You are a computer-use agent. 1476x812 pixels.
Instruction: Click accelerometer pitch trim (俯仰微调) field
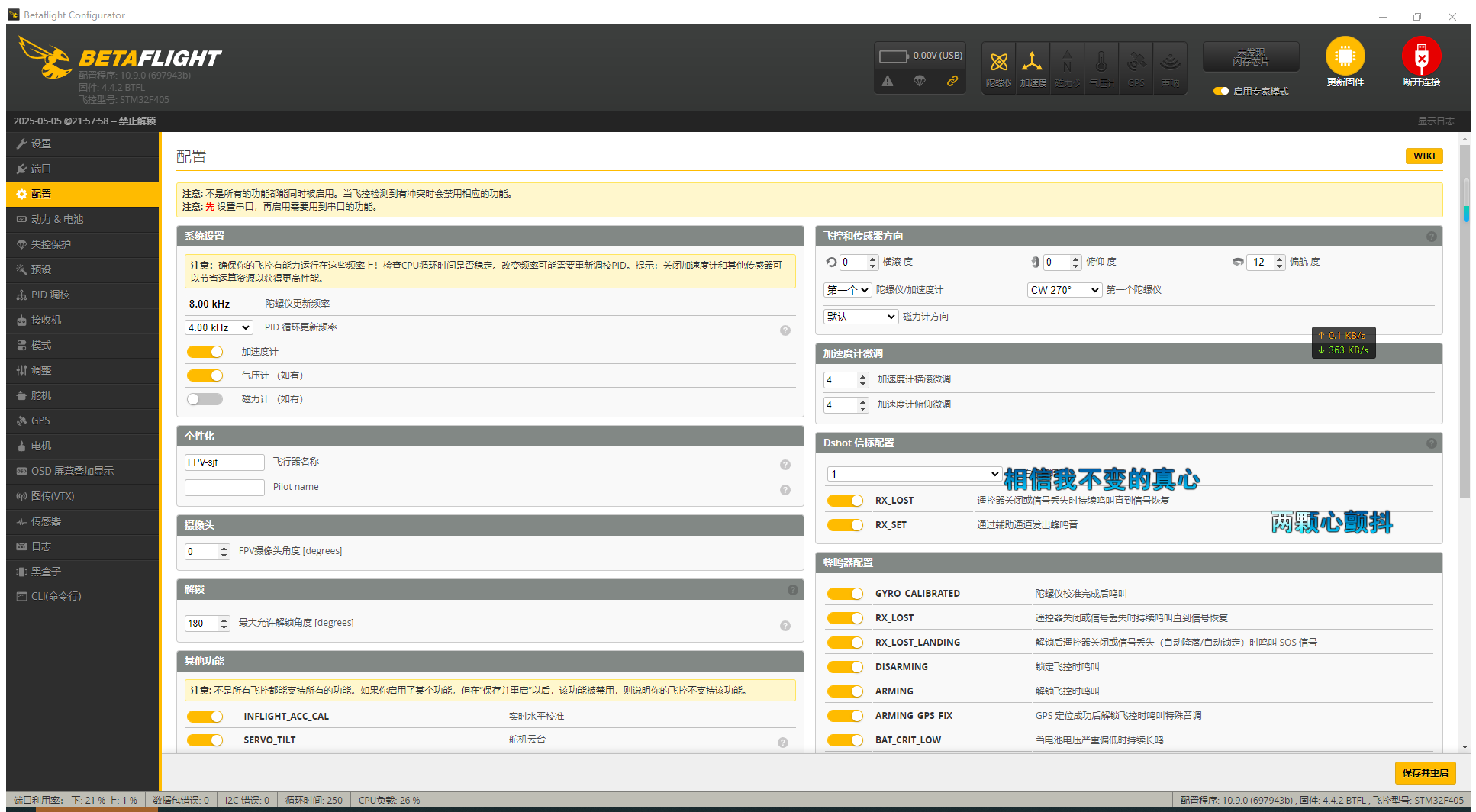click(846, 405)
